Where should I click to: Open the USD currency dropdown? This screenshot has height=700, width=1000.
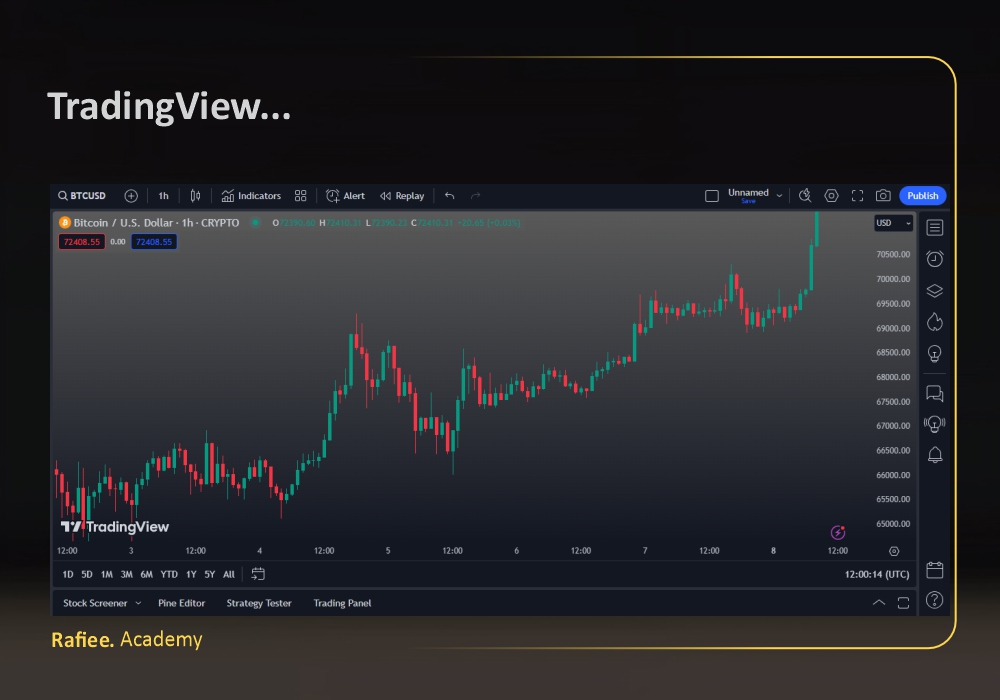[x=893, y=223]
